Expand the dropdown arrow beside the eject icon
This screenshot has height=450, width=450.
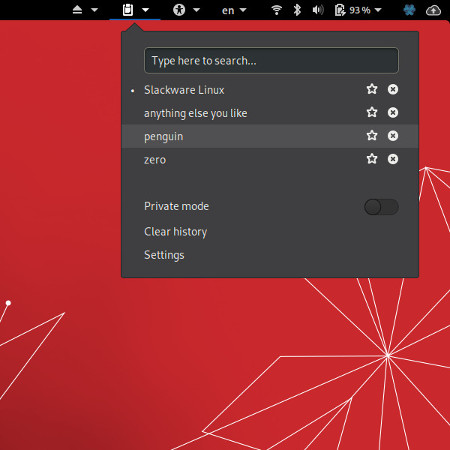95,10
